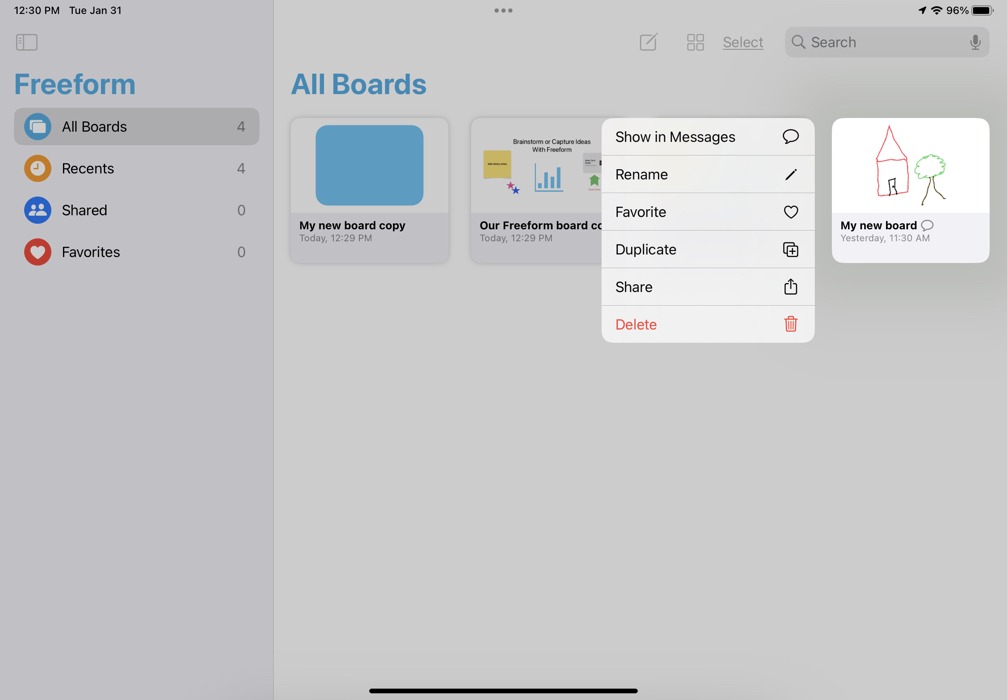Click the Duplicate icon in the menu
The height and width of the screenshot is (700, 1007).
pos(791,249)
